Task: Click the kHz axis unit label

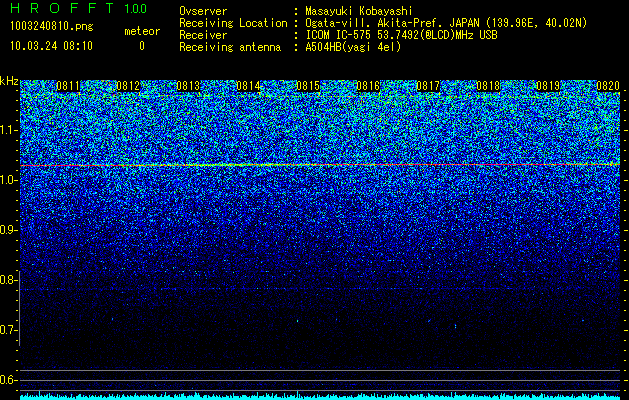Action: [9, 81]
